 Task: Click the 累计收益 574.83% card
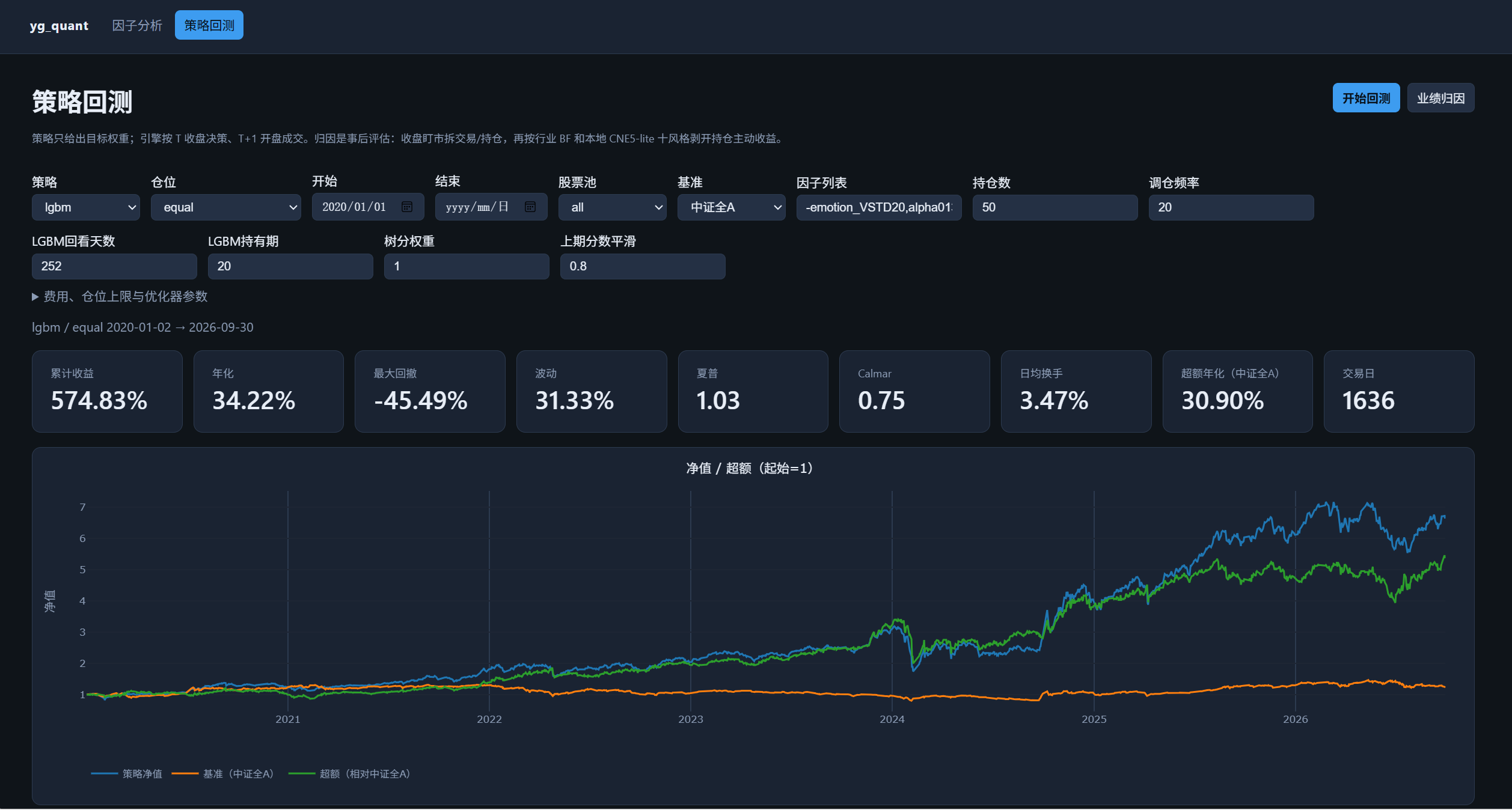(107, 391)
